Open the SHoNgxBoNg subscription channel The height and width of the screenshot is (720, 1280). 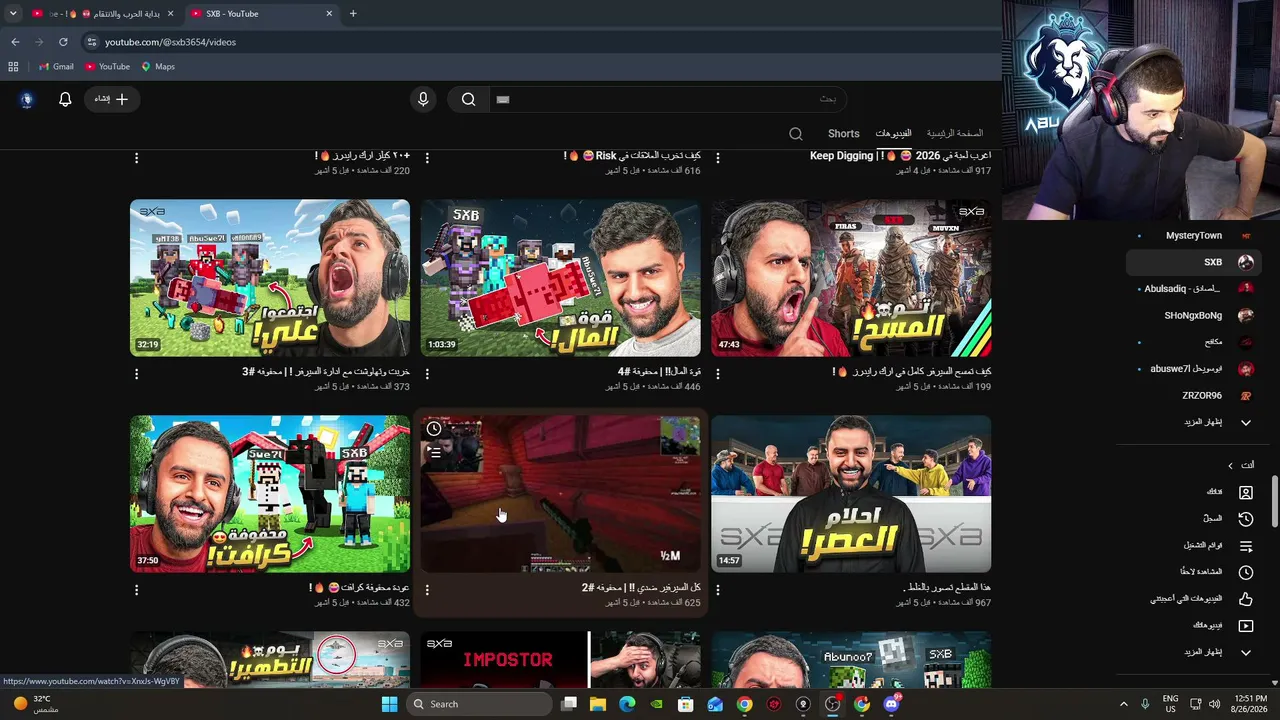pos(1194,315)
